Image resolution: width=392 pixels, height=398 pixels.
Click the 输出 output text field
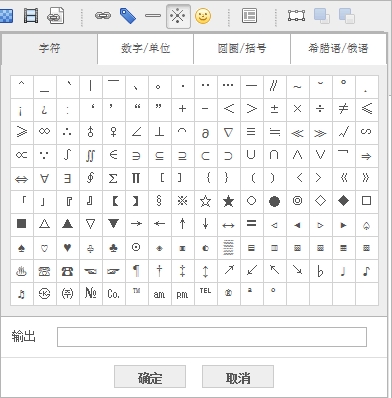[x=212, y=337]
